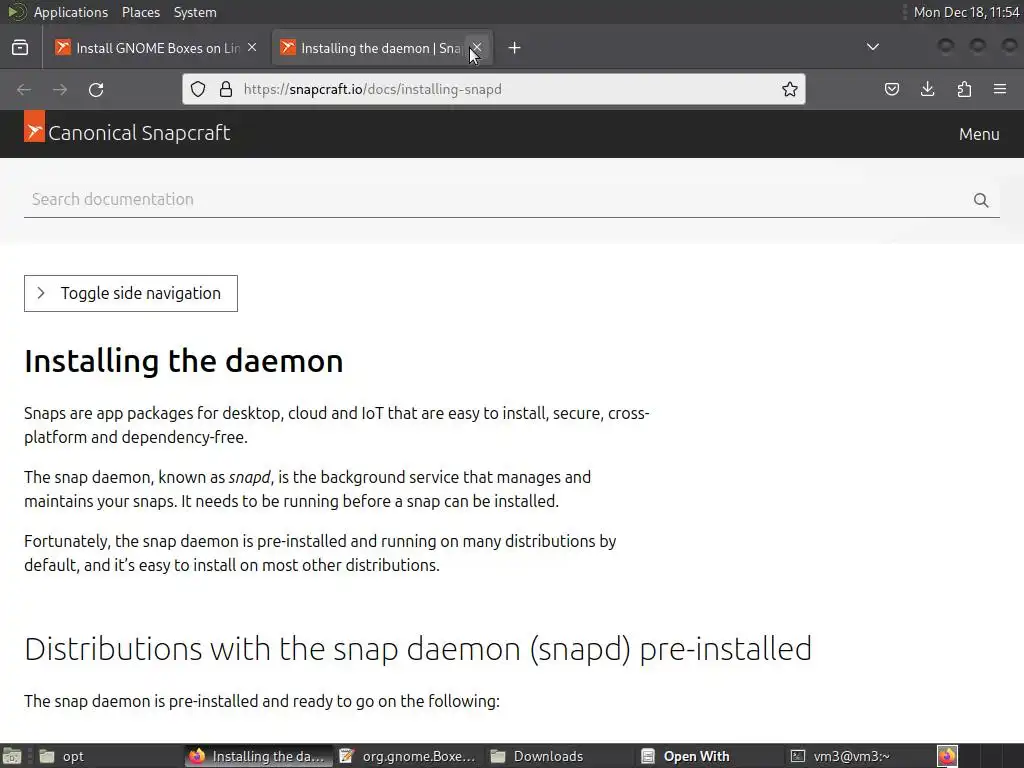Image resolution: width=1024 pixels, height=768 pixels.
Task: Click the Snapcraft logo icon
Action: pos(35,126)
